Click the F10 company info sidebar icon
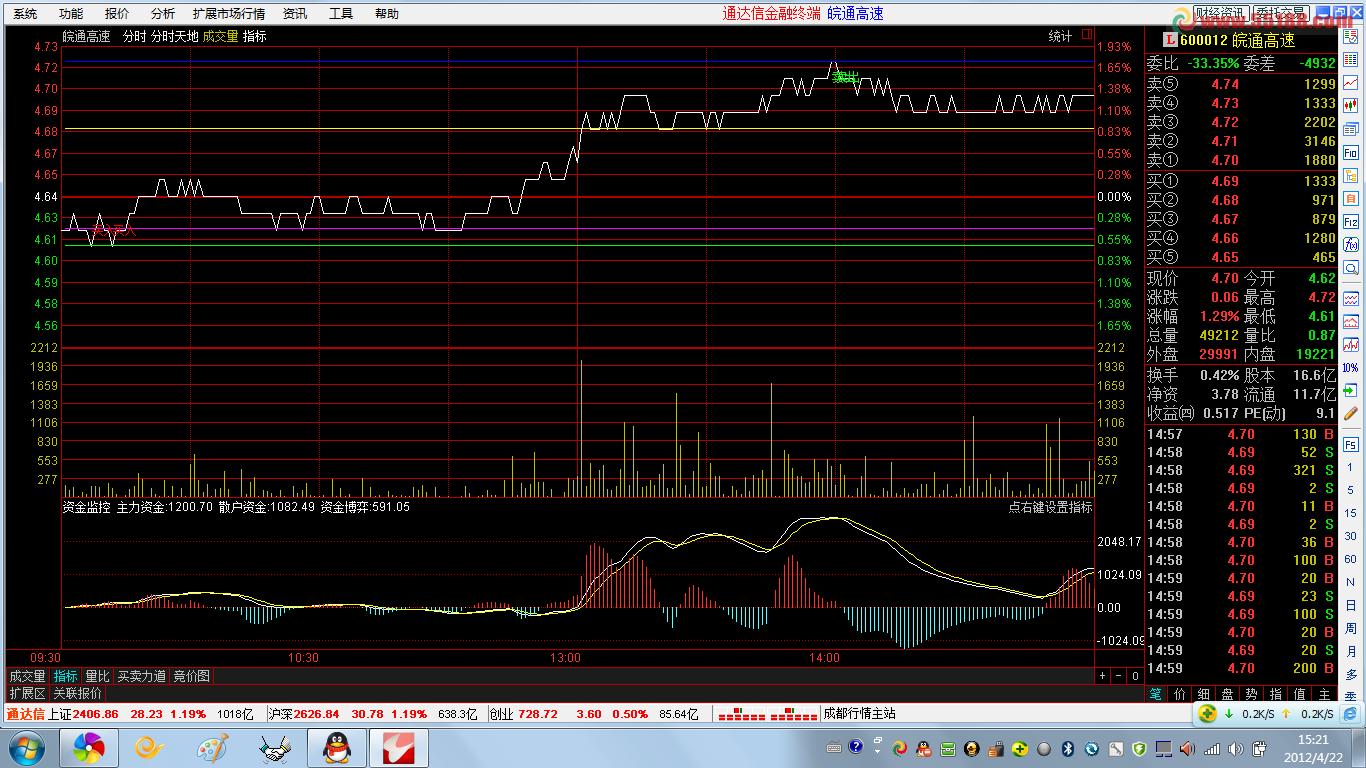 tap(1351, 153)
